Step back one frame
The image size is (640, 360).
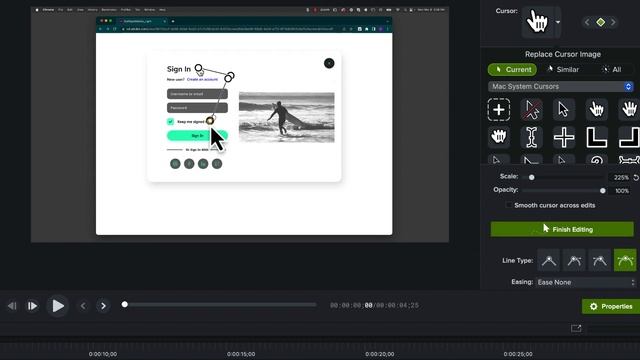pyautogui.click(x=12, y=306)
